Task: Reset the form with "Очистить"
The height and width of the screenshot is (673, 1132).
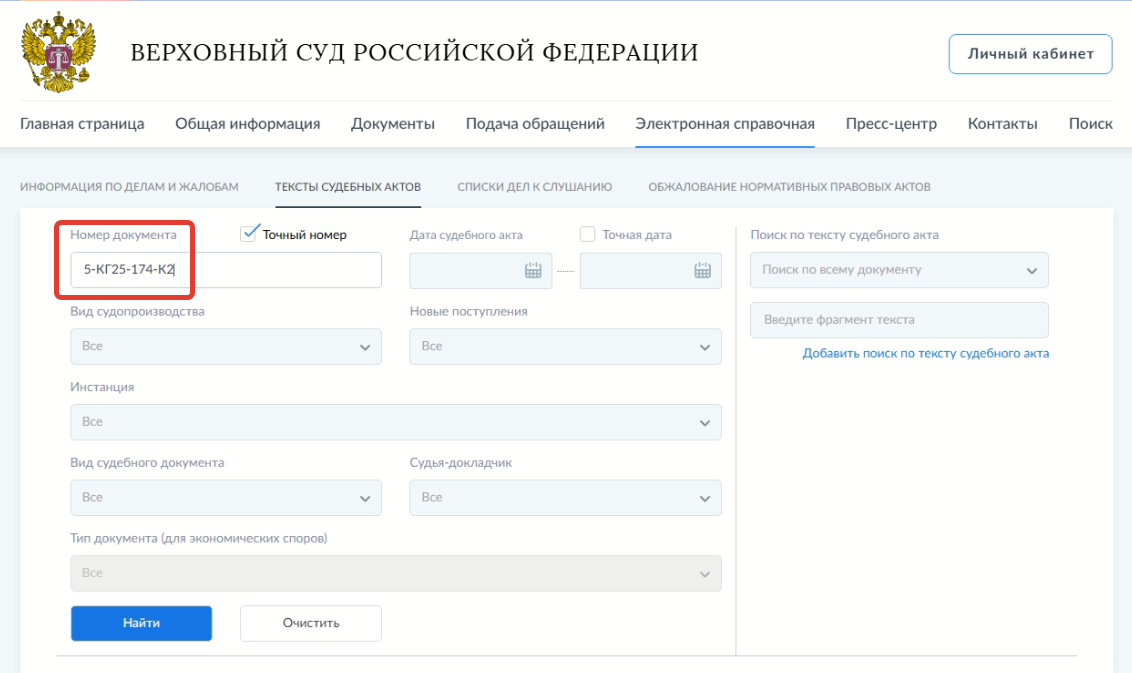Action: 309,623
